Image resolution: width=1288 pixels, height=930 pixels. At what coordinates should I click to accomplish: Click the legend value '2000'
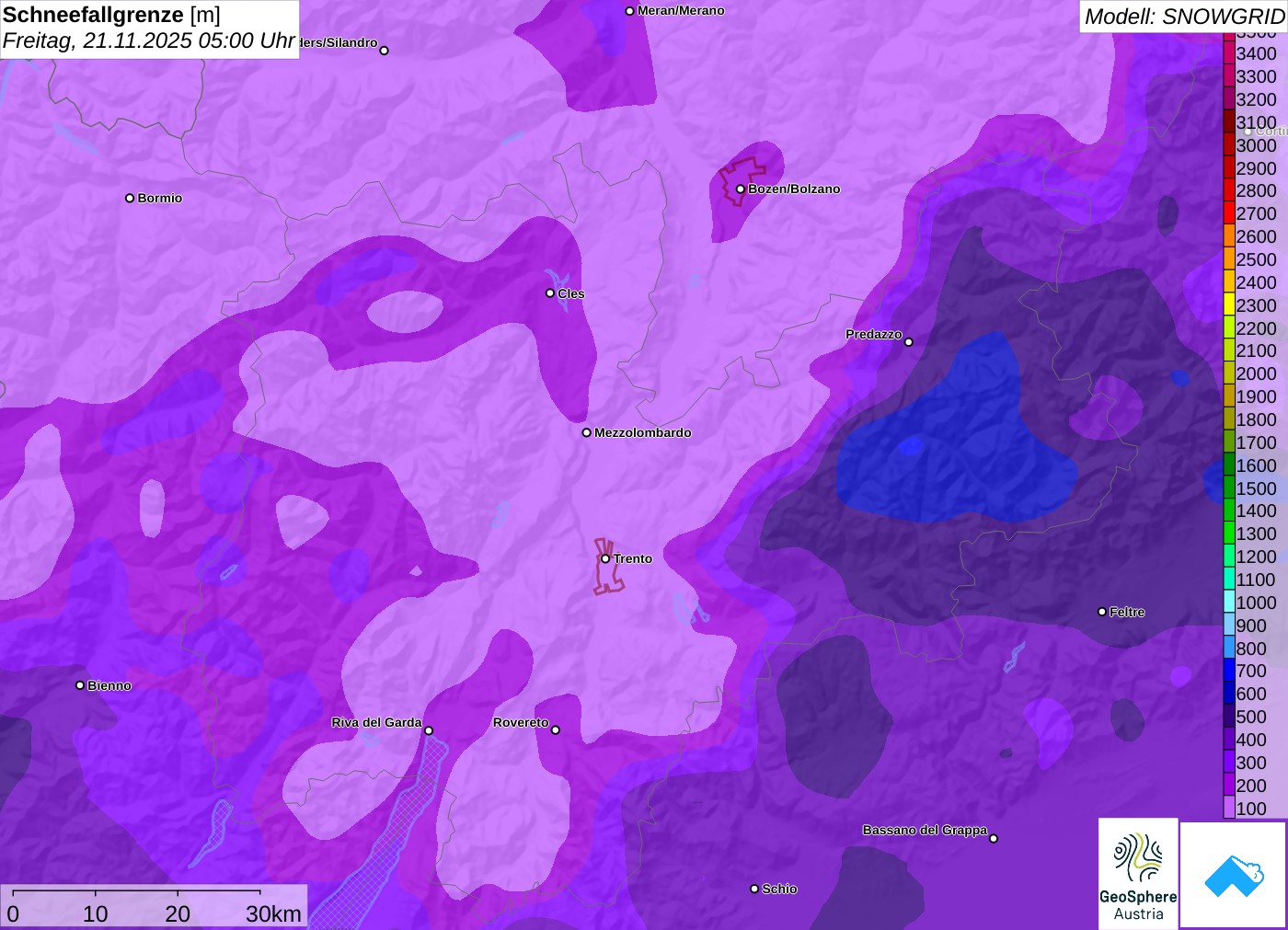1256,373
